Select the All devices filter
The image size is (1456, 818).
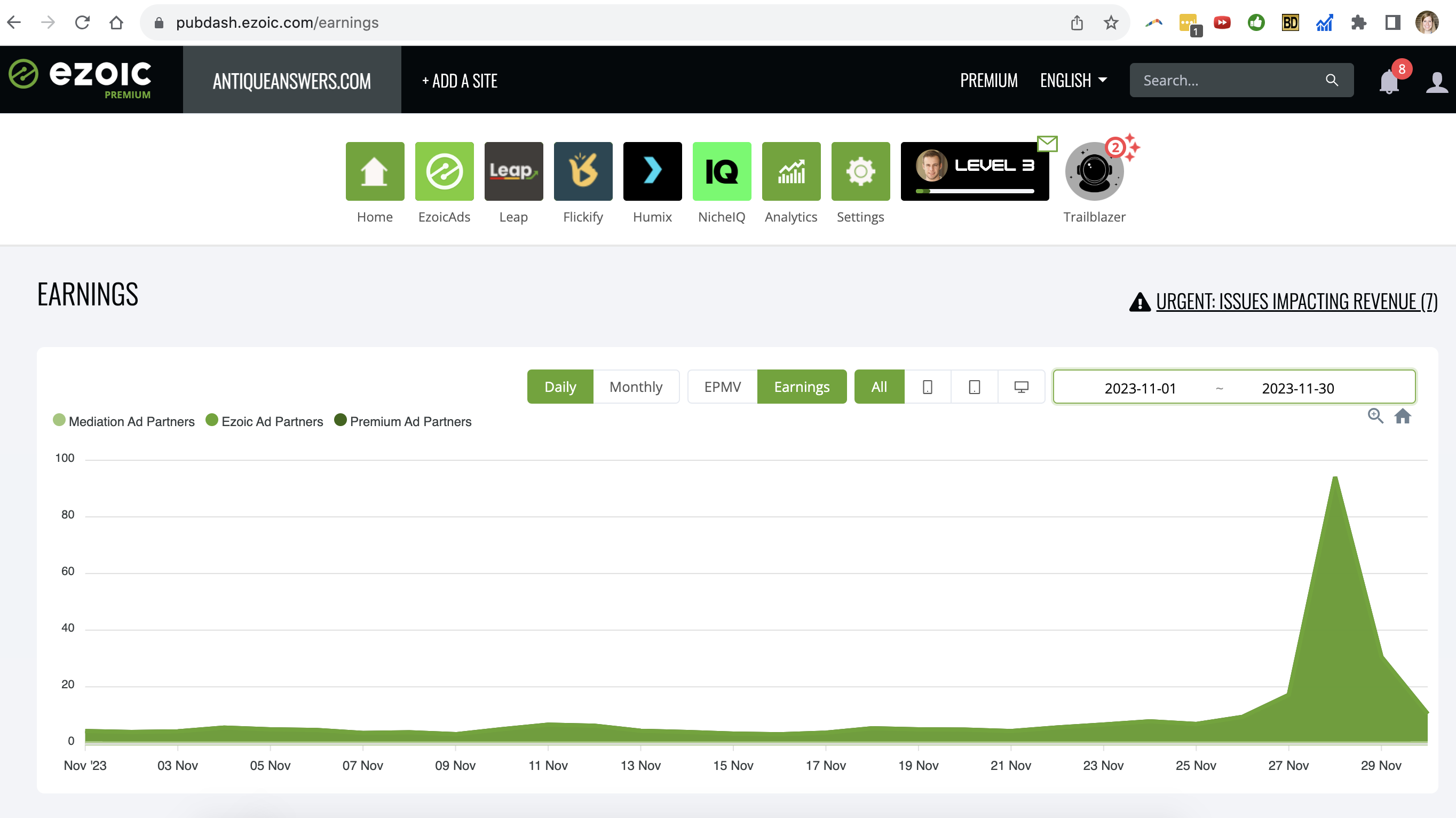(879, 387)
